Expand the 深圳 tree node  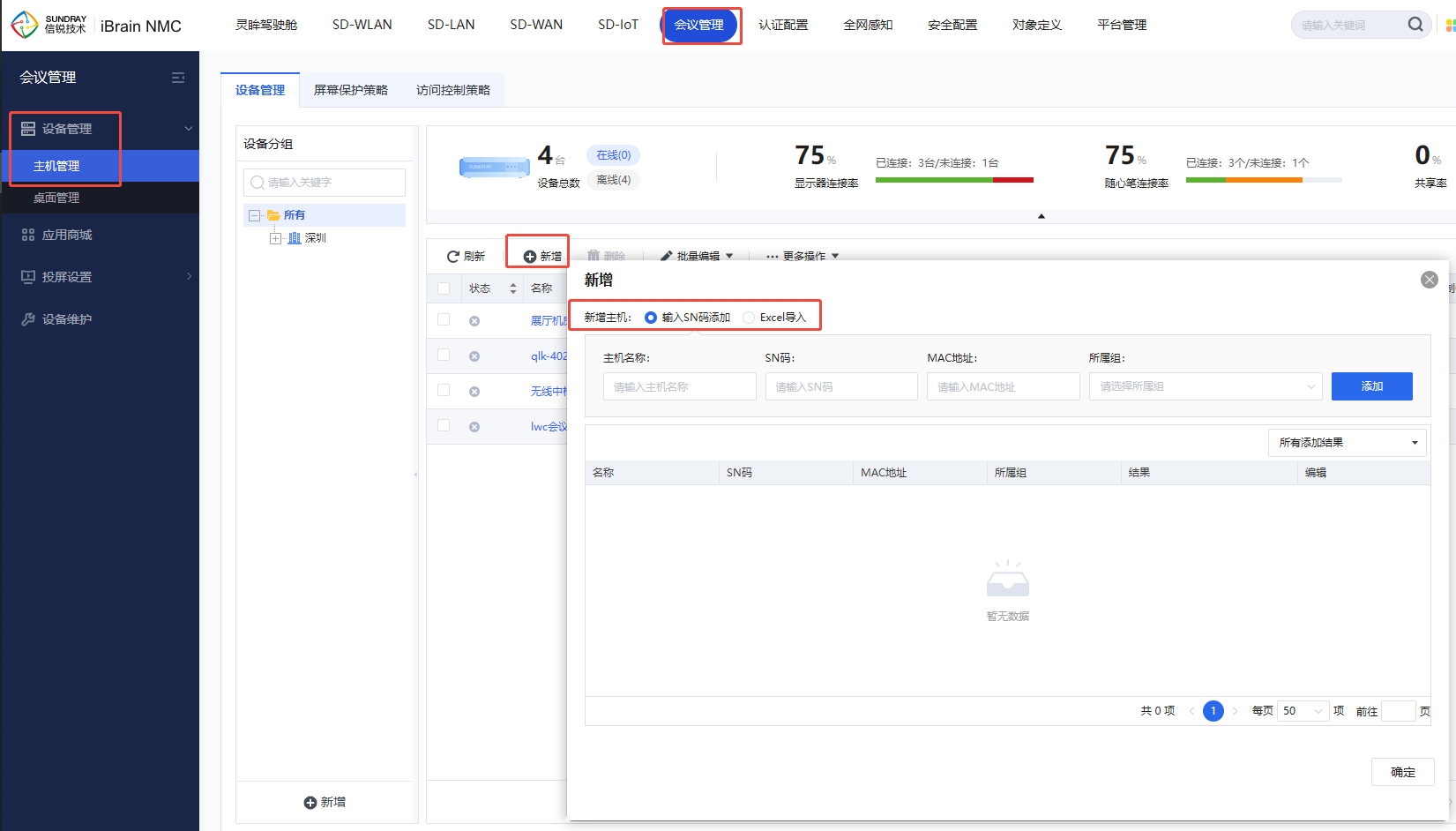(x=276, y=238)
